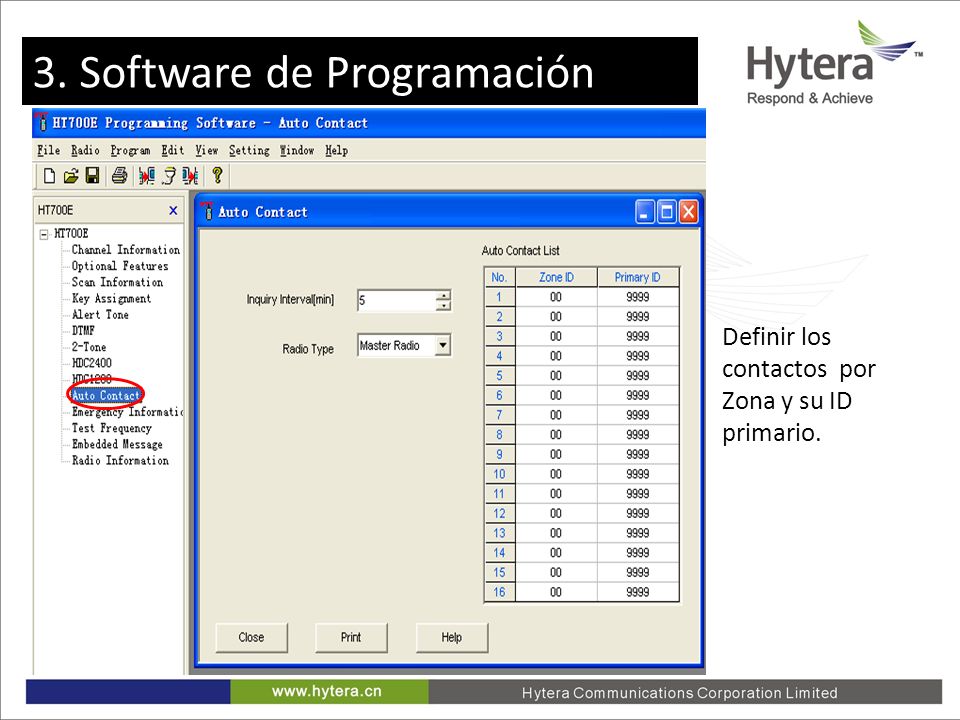Viewport: 960px width, 720px height.
Task: Click the HT700E Programming Software title bar icon
Action: click(42, 122)
